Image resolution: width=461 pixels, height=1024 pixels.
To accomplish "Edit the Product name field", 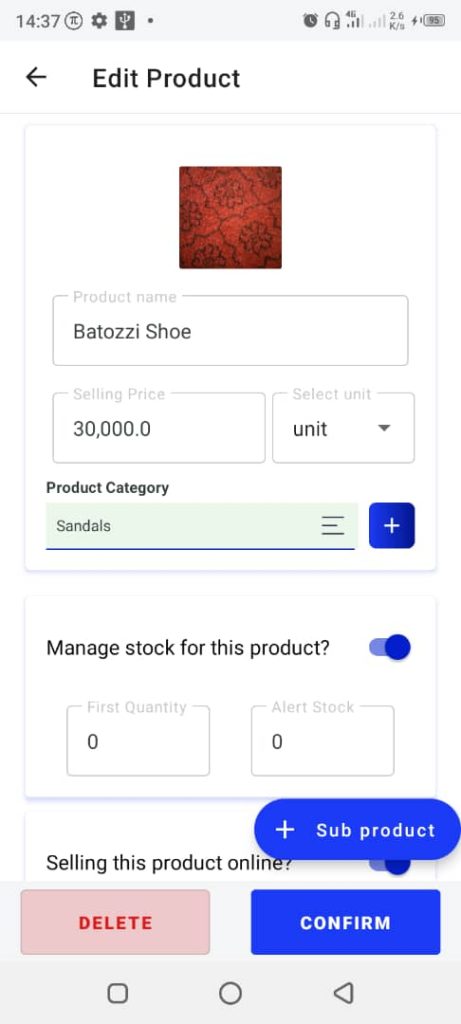I will click(230, 331).
